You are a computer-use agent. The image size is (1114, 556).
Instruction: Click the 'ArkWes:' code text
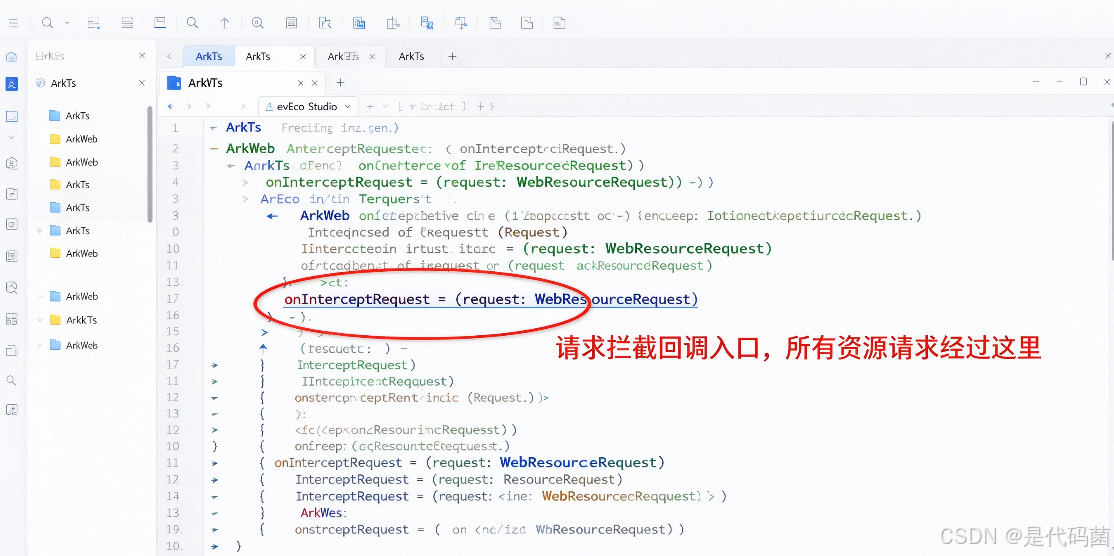(323, 513)
